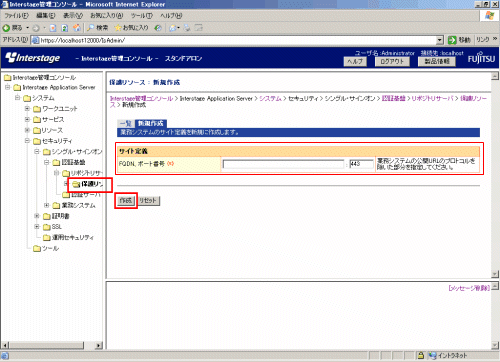
Task: Switch to the 一覧 tab
Action: [126, 123]
